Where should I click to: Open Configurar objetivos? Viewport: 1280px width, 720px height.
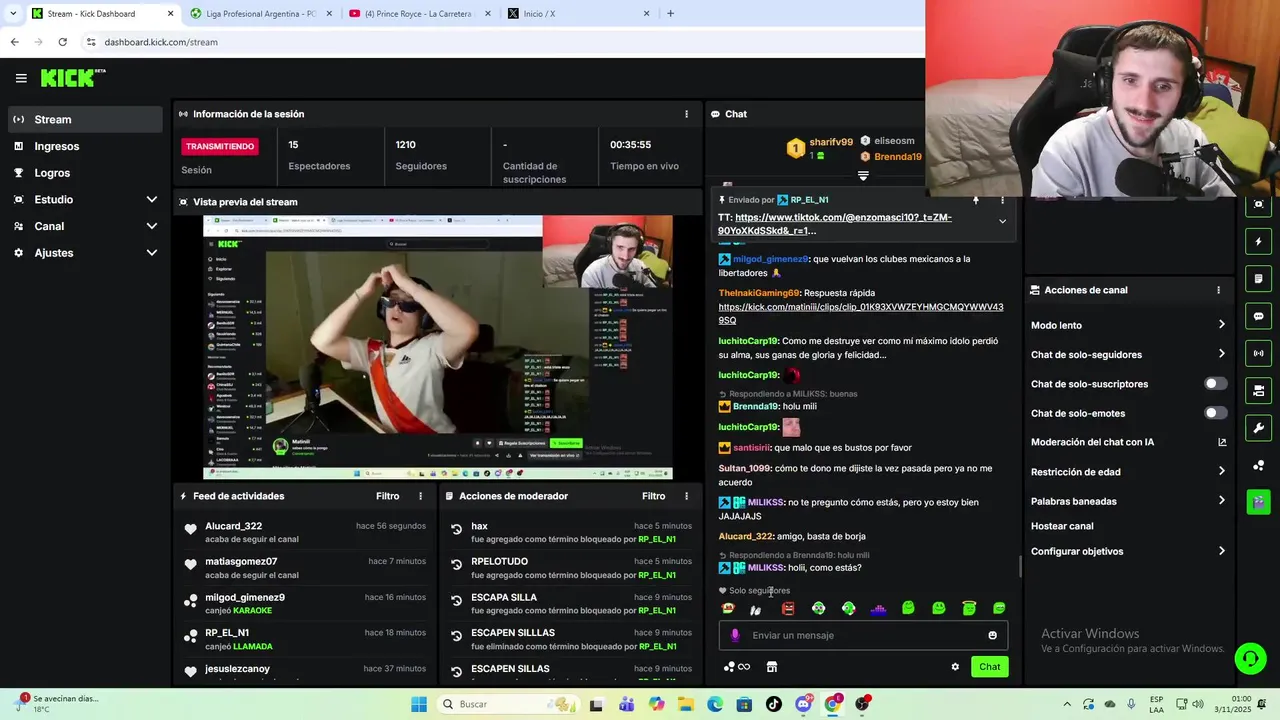click(1128, 551)
